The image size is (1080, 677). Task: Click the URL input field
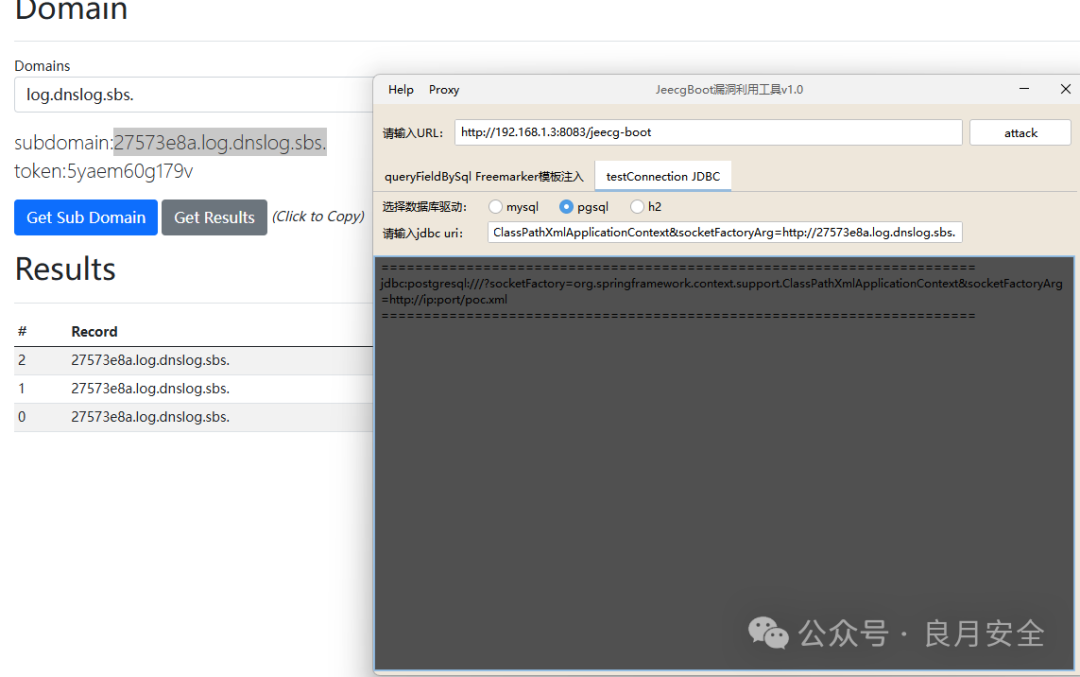708,132
